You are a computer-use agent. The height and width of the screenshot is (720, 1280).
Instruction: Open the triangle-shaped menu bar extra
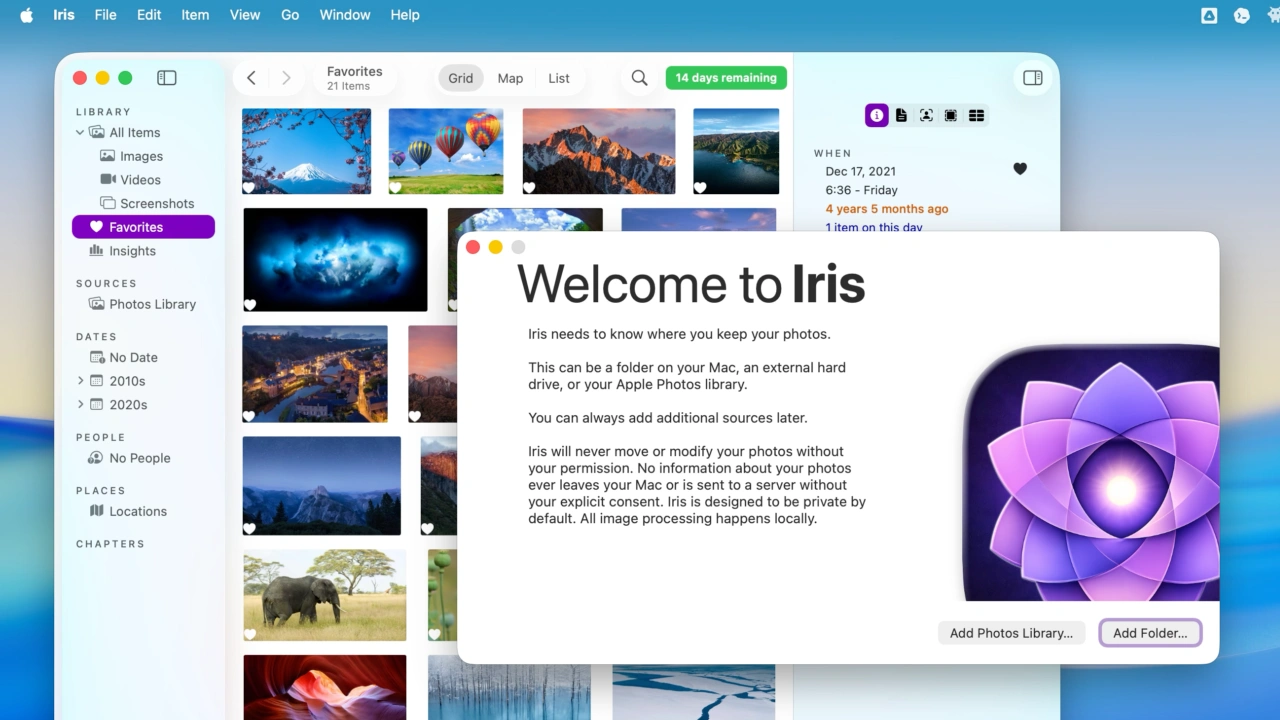[1209, 15]
